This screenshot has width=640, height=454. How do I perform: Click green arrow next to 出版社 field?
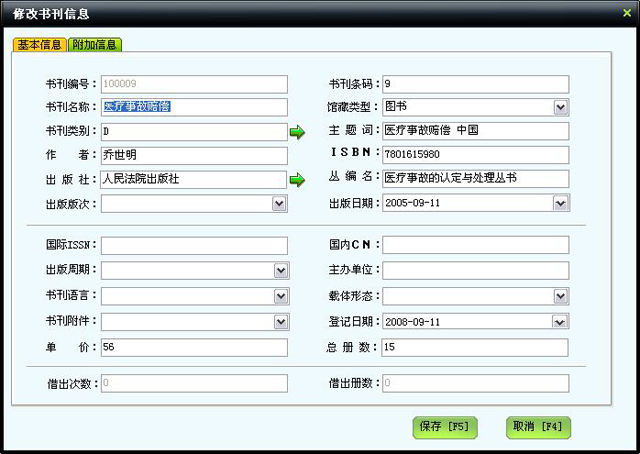297,180
